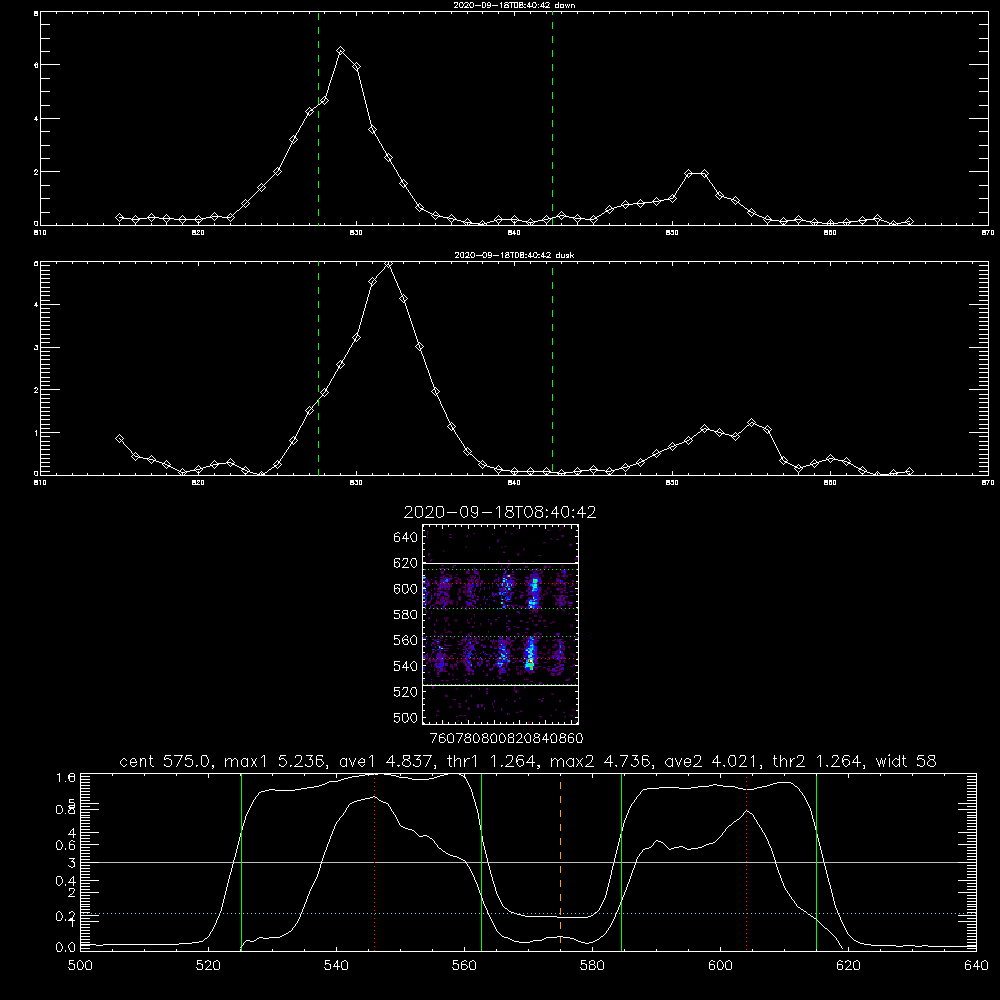Click 'ave1 4.837' in the stats line
The height and width of the screenshot is (1000, 1000).
point(386,761)
